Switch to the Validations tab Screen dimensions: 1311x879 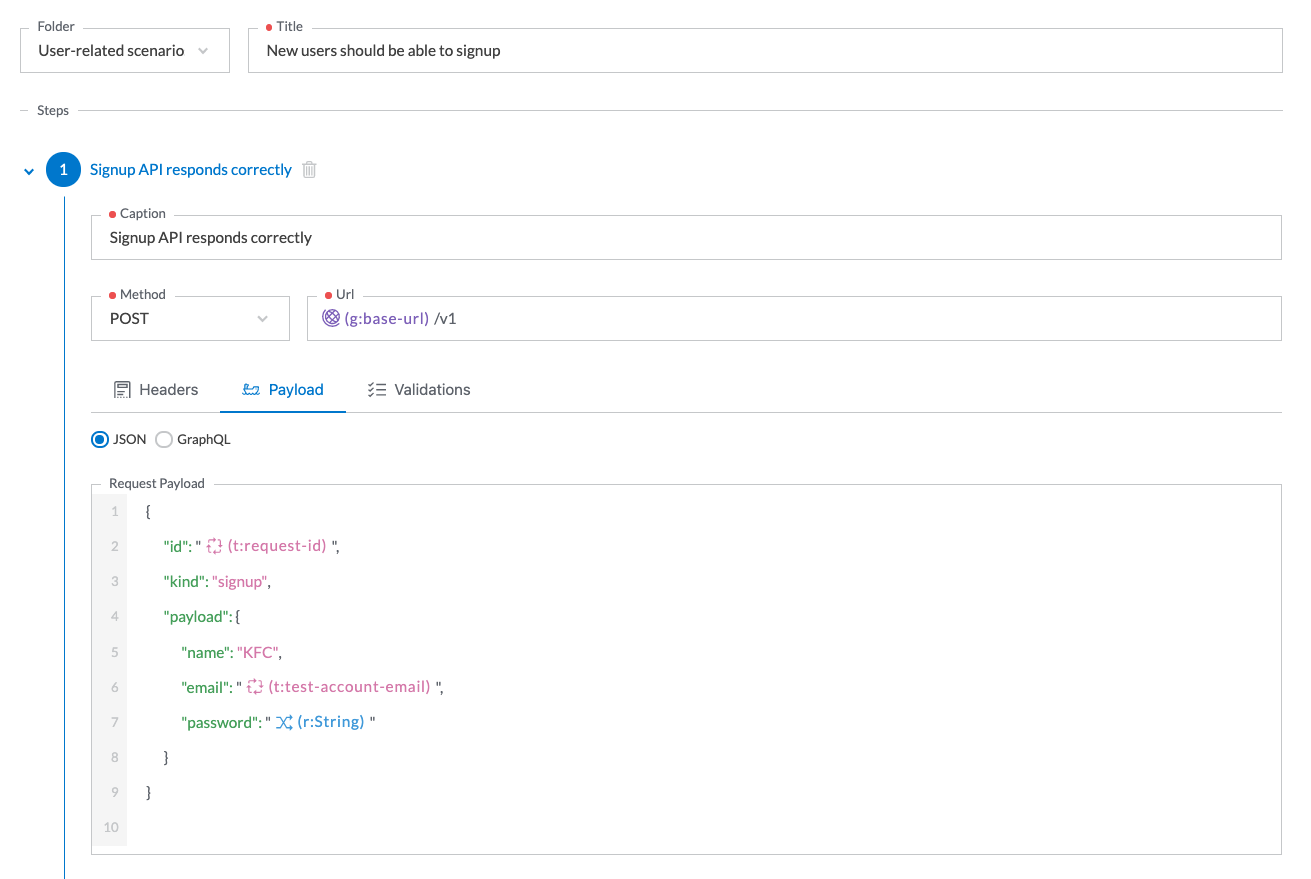419,390
